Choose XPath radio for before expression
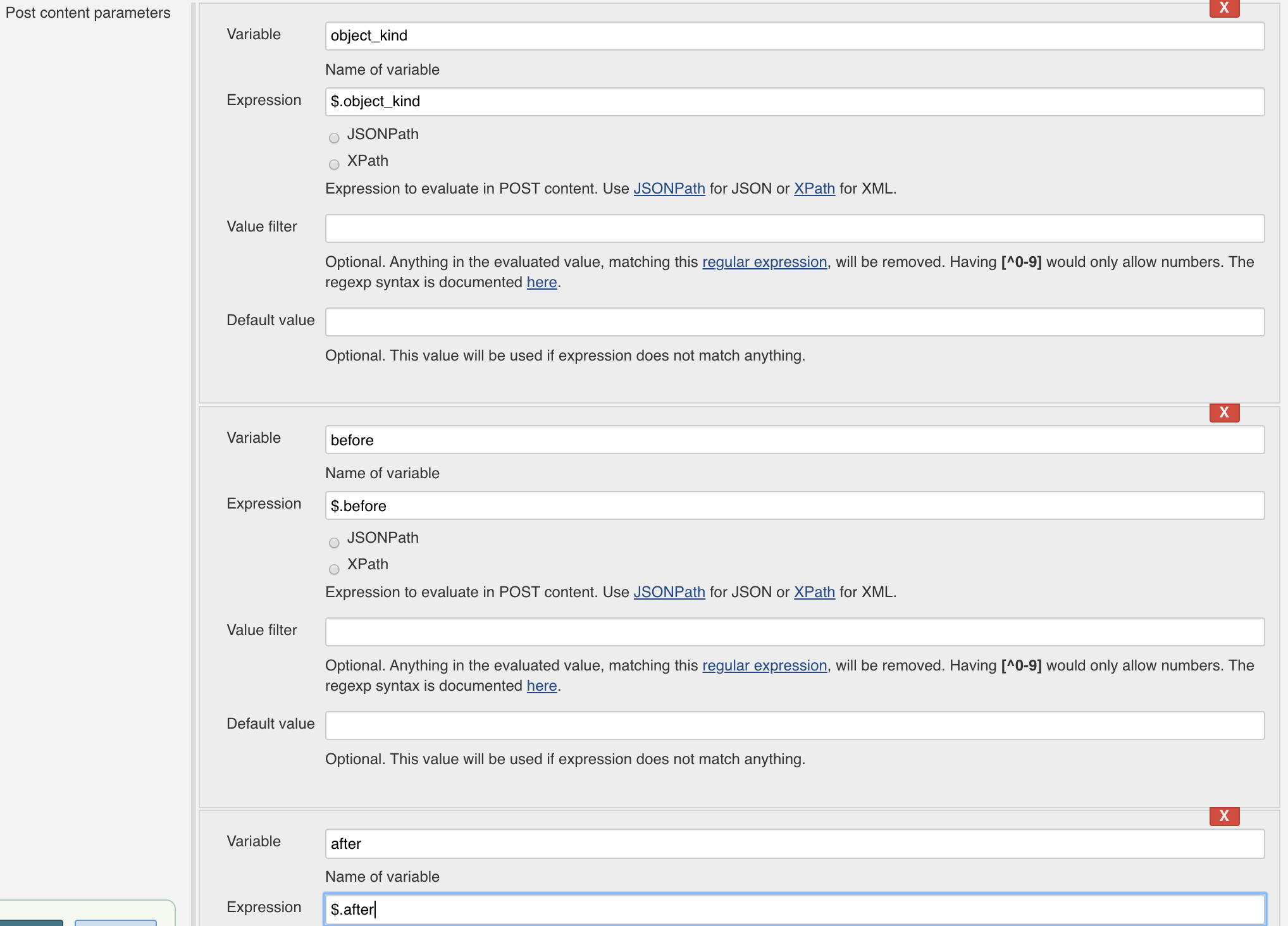The width and height of the screenshot is (1288, 926). tap(334, 569)
